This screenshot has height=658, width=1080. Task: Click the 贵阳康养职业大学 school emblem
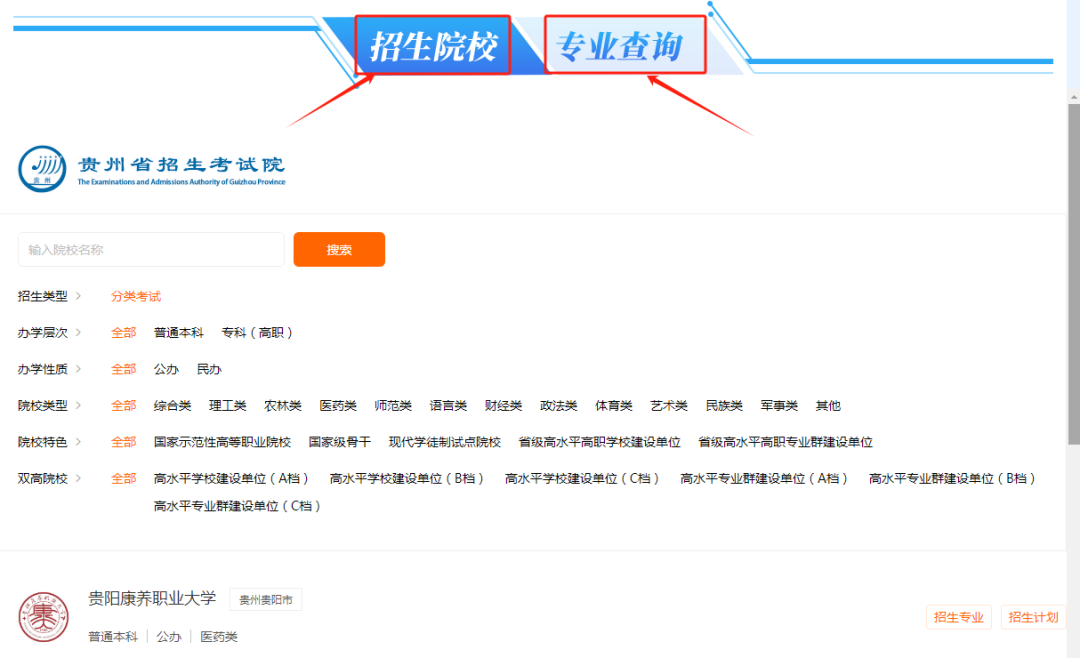(44, 617)
